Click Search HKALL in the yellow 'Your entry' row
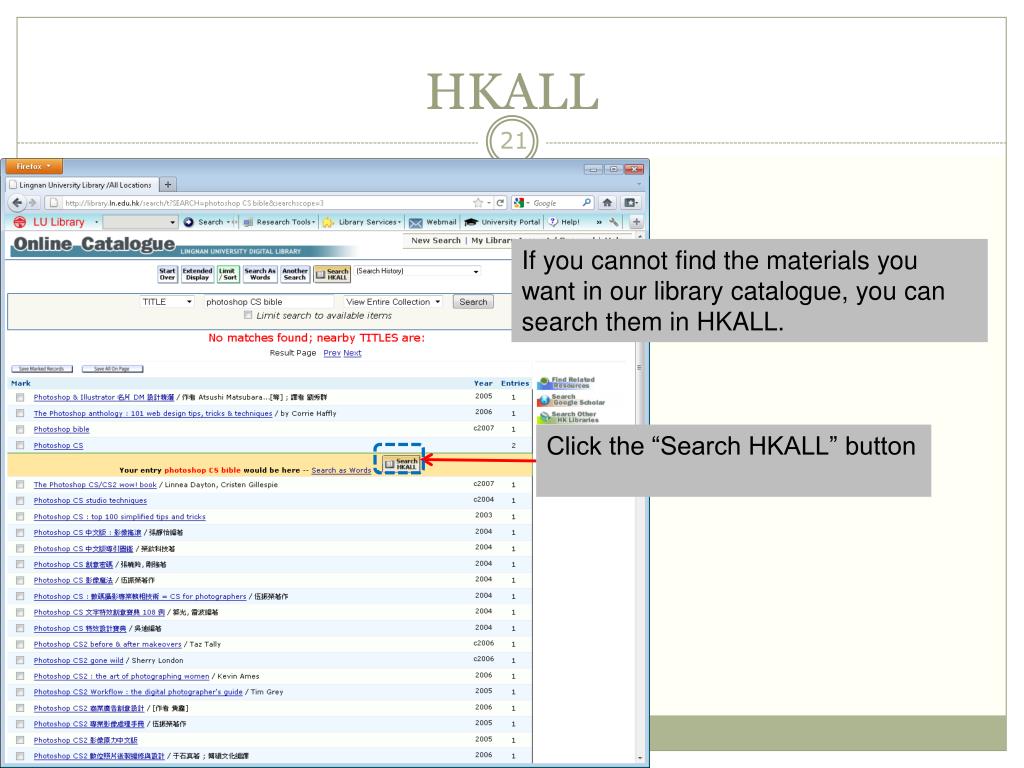The height and width of the screenshot is (768, 1024). (x=401, y=464)
